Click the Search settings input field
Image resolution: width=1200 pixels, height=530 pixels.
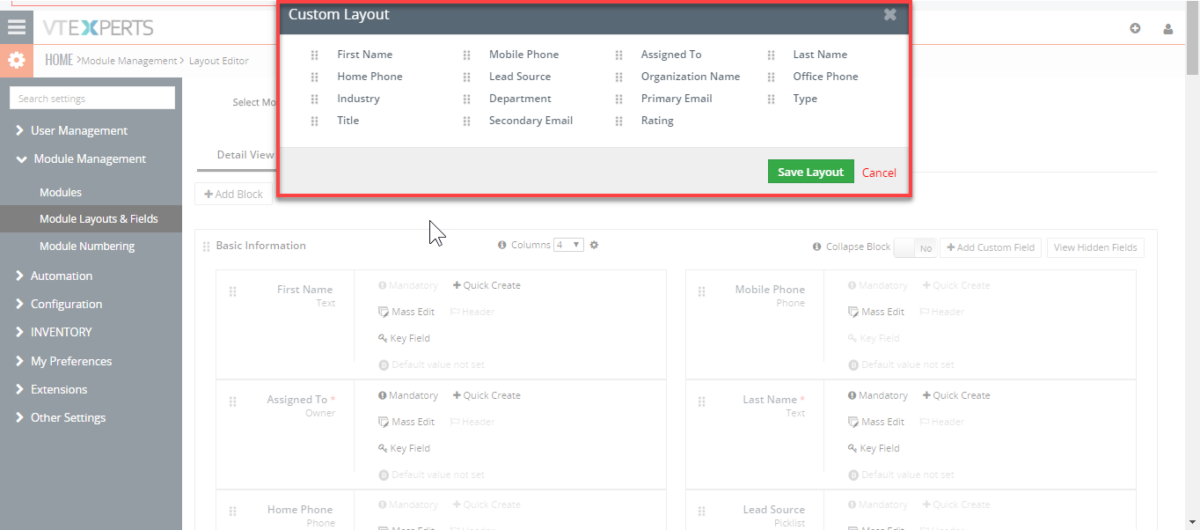click(92, 98)
